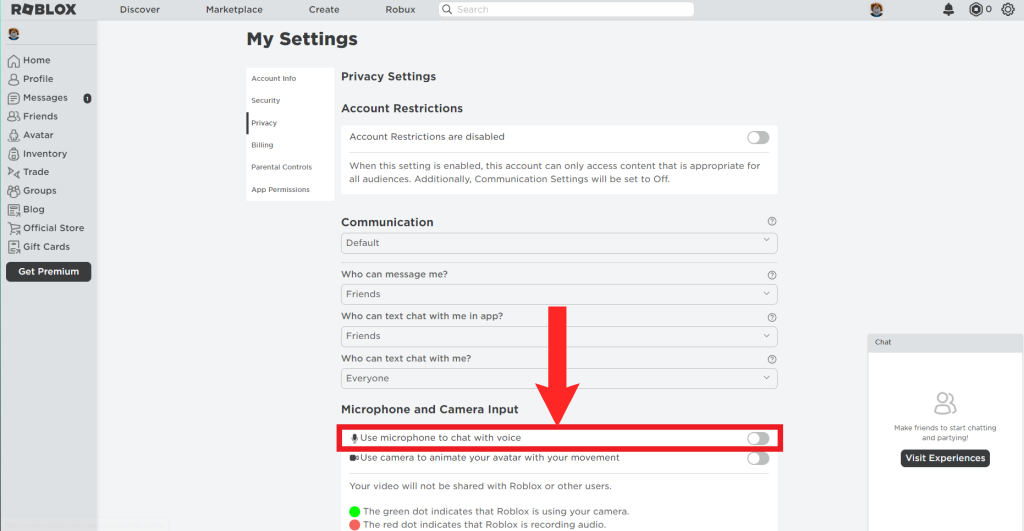The image size is (1024, 531).
Task: Click the help icon beside Communication
Action: tap(771, 222)
